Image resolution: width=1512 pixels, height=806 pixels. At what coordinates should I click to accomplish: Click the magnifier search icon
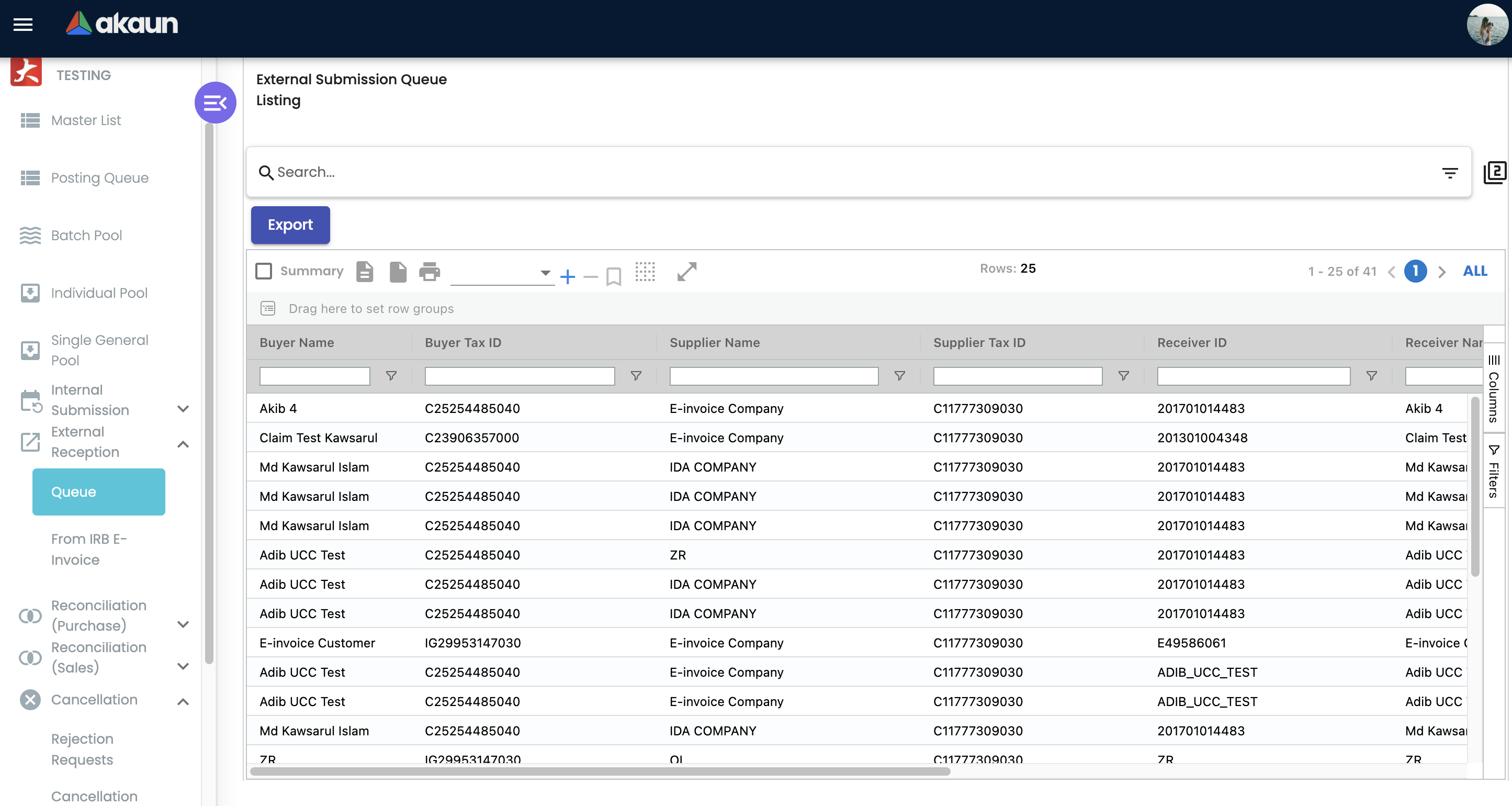266,173
